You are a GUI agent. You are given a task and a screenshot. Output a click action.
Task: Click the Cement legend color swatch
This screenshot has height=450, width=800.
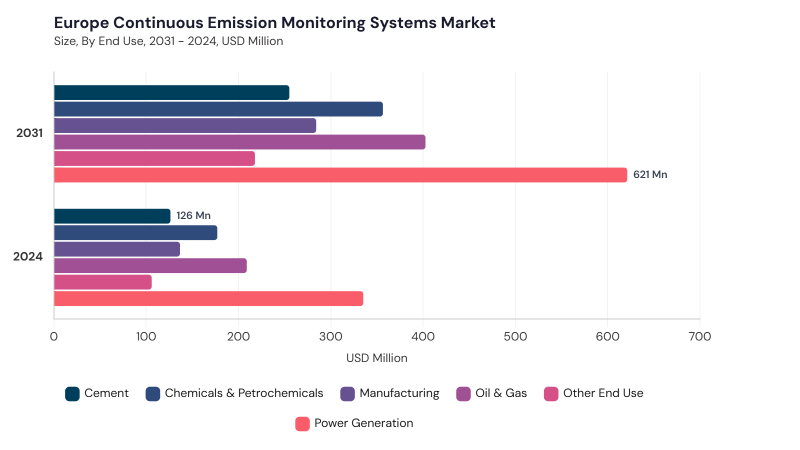click(x=72, y=394)
